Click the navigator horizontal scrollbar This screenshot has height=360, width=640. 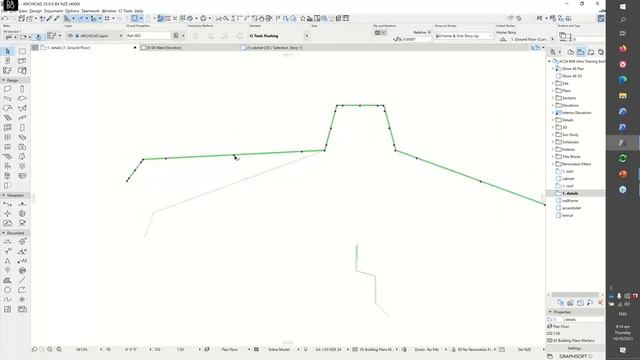(x=575, y=294)
